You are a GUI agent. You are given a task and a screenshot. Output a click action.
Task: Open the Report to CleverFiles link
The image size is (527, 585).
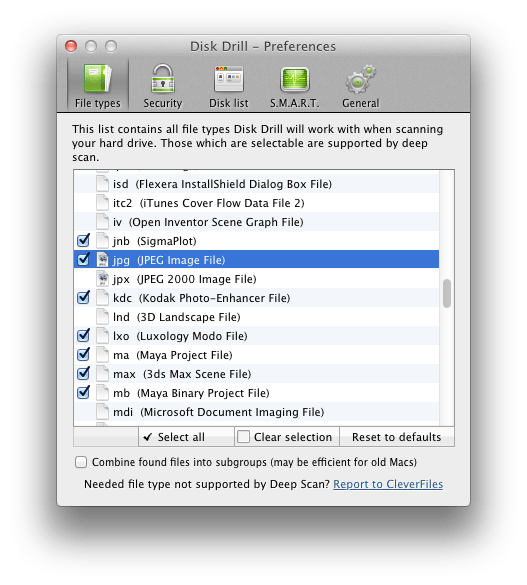388,484
